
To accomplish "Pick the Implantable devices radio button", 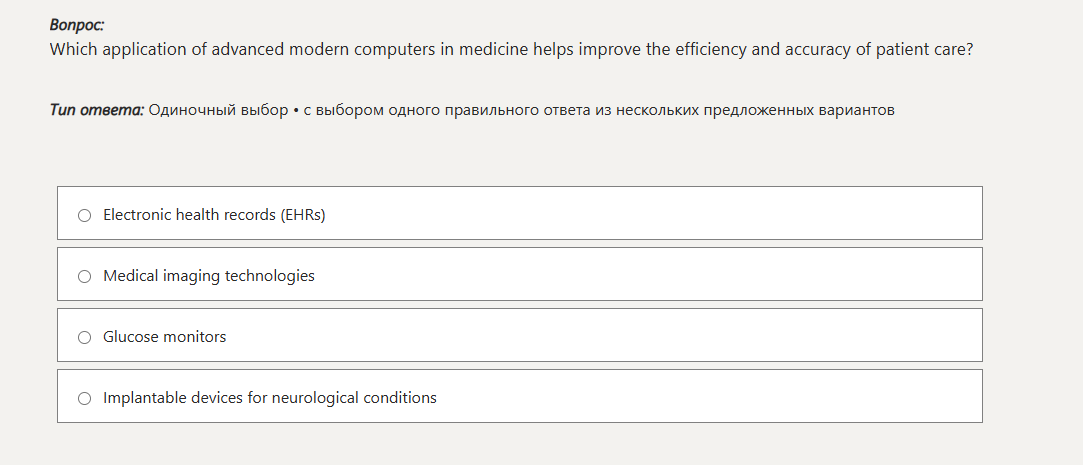I will coord(84,398).
